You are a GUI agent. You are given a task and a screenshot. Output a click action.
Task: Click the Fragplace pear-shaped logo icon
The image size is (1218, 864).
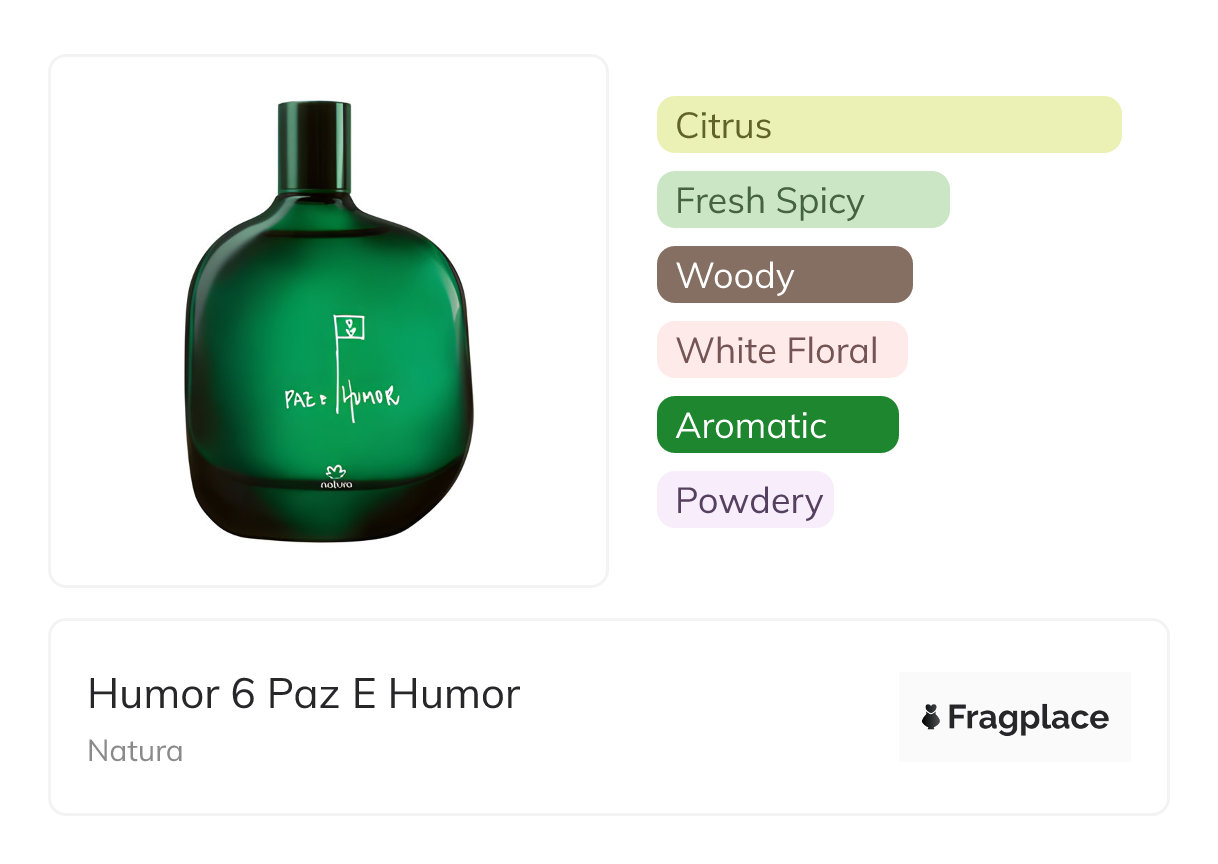(931, 717)
